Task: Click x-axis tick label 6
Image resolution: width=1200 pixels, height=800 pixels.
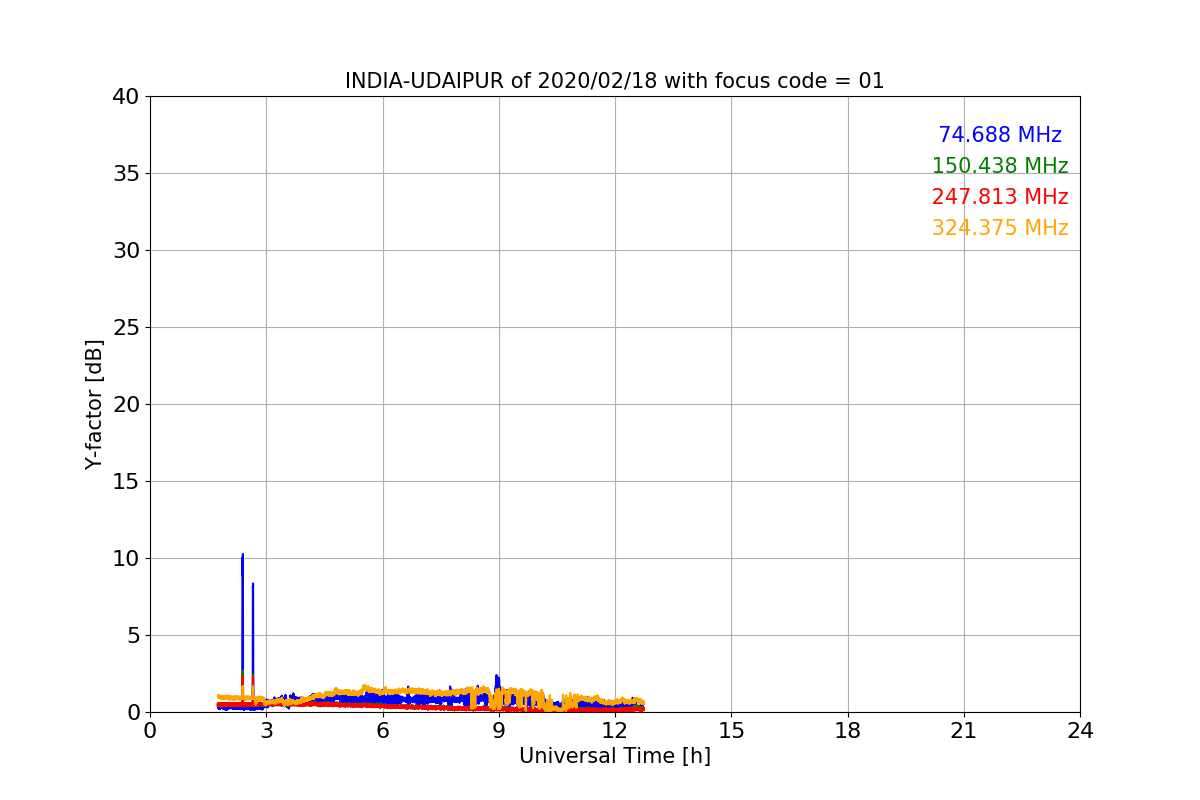Action: [x=383, y=731]
